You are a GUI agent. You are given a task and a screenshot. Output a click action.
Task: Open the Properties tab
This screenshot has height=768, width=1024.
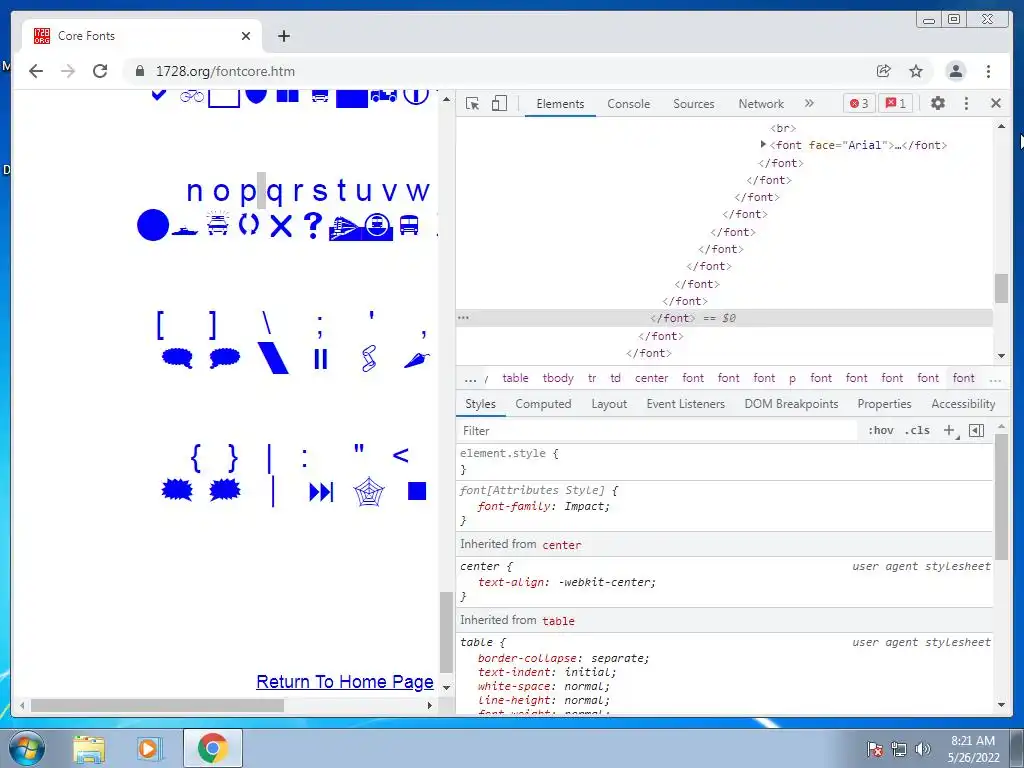(884, 404)
